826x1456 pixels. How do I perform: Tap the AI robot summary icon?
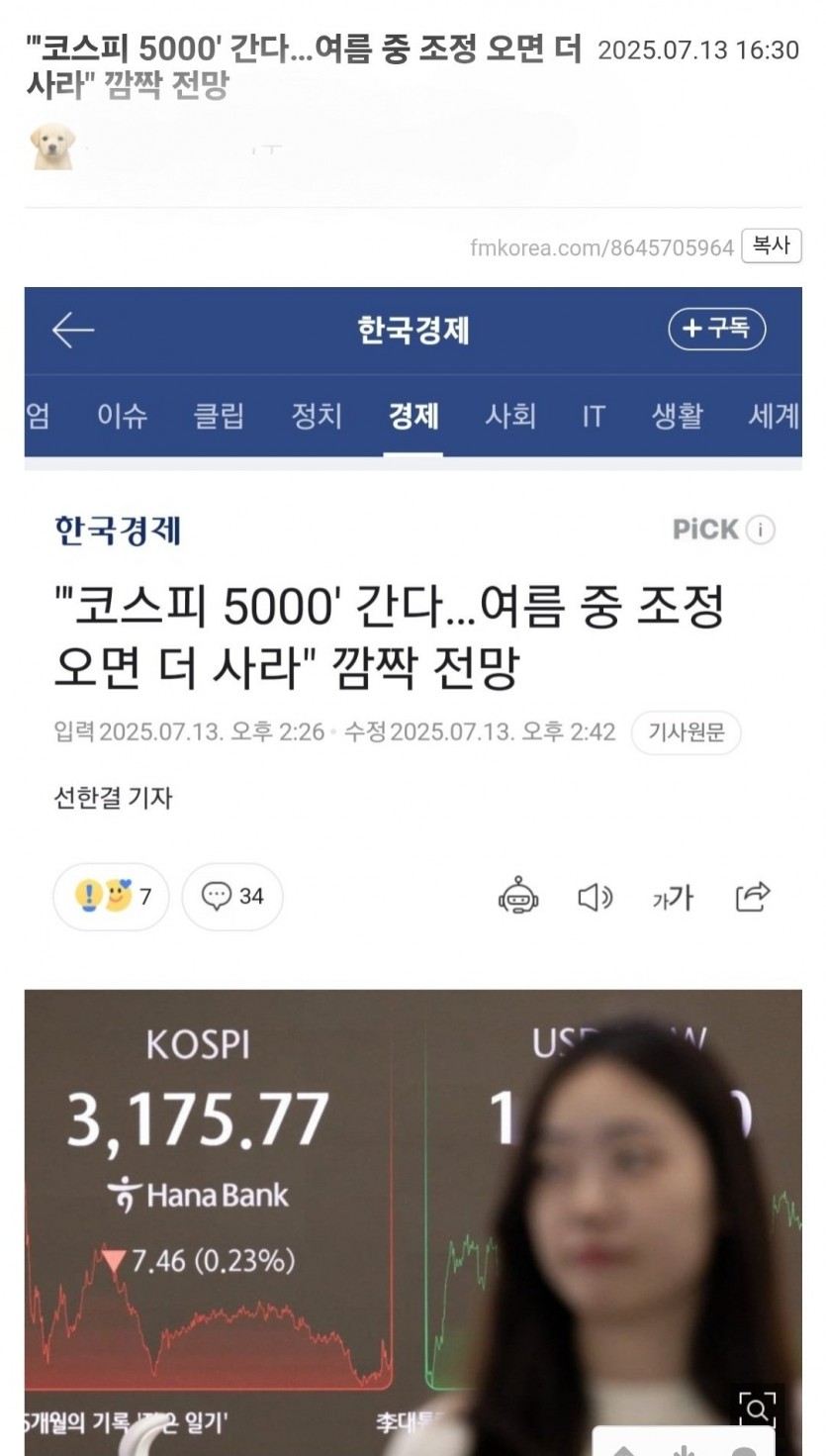click(518, 897)
